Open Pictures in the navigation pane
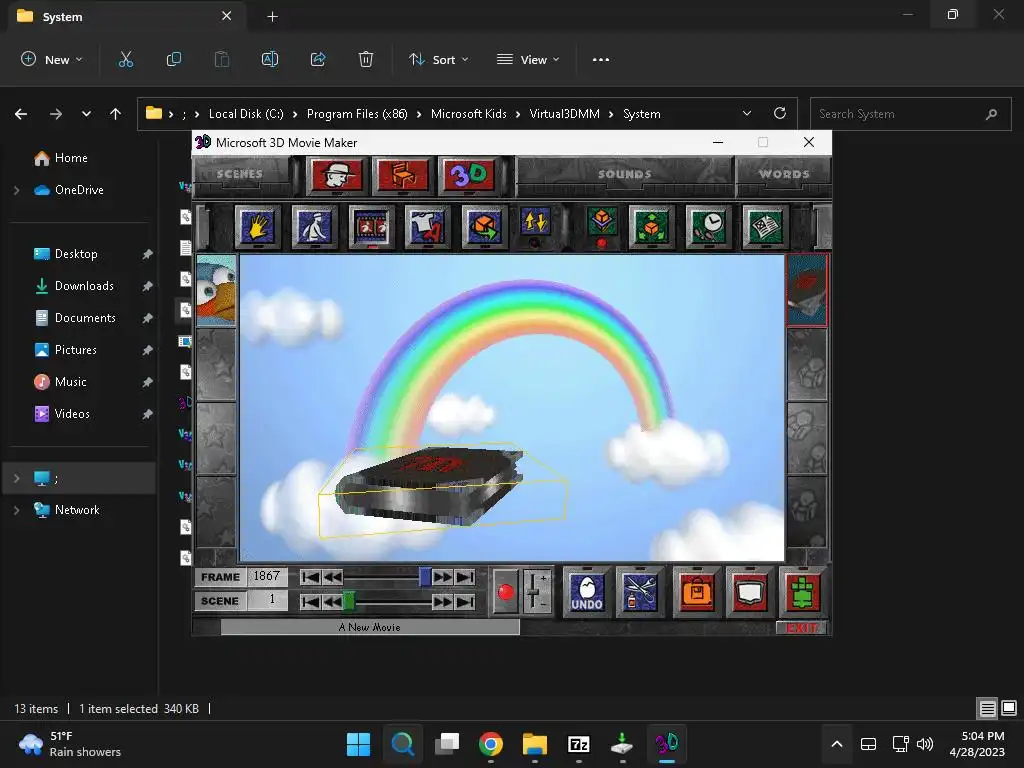Viewport: 1024px width, 768px height. pos(75,350)
